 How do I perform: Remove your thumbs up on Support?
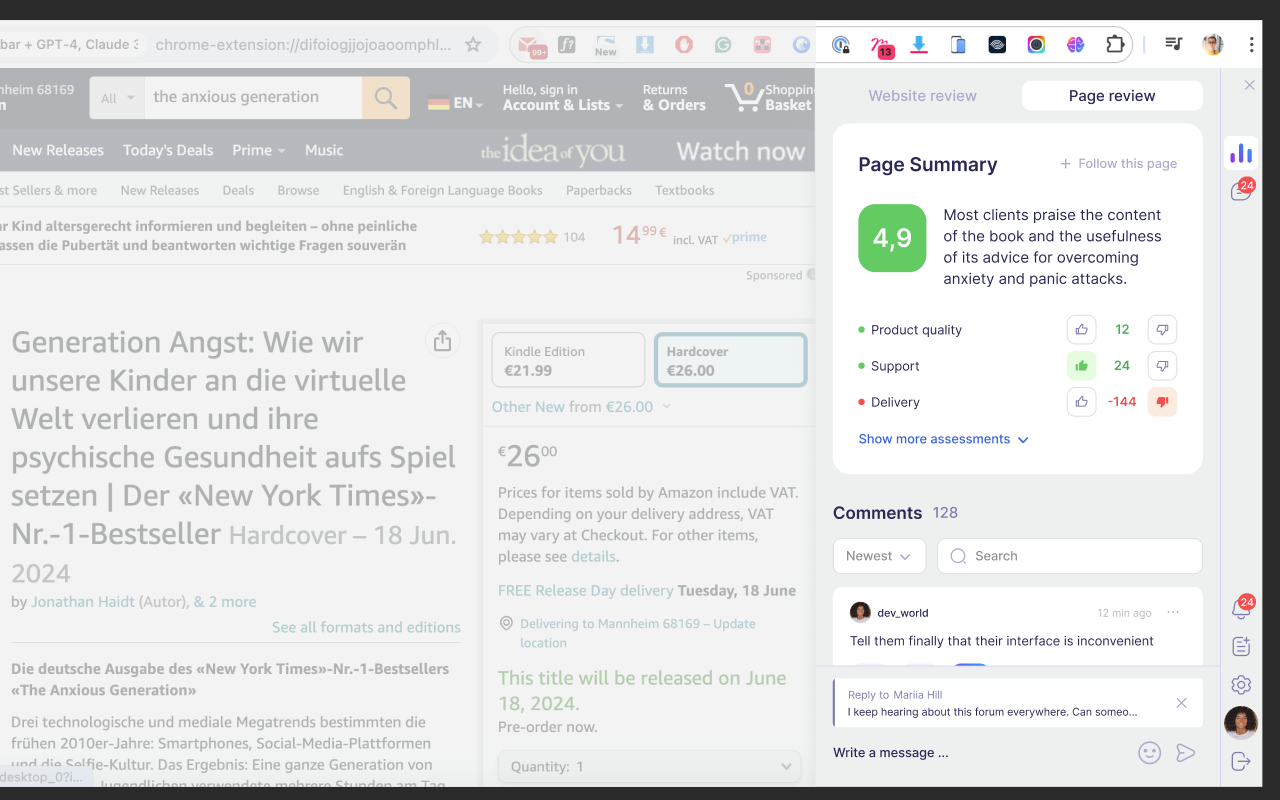coord(1081,365)
